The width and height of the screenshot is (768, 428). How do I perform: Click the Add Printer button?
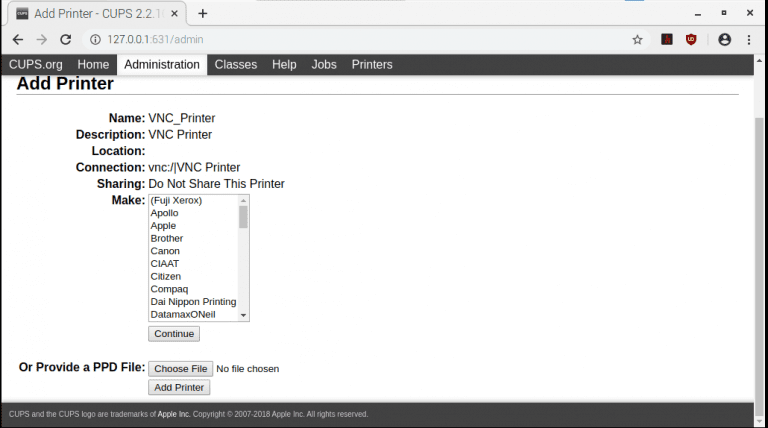[x=179, y=387]
